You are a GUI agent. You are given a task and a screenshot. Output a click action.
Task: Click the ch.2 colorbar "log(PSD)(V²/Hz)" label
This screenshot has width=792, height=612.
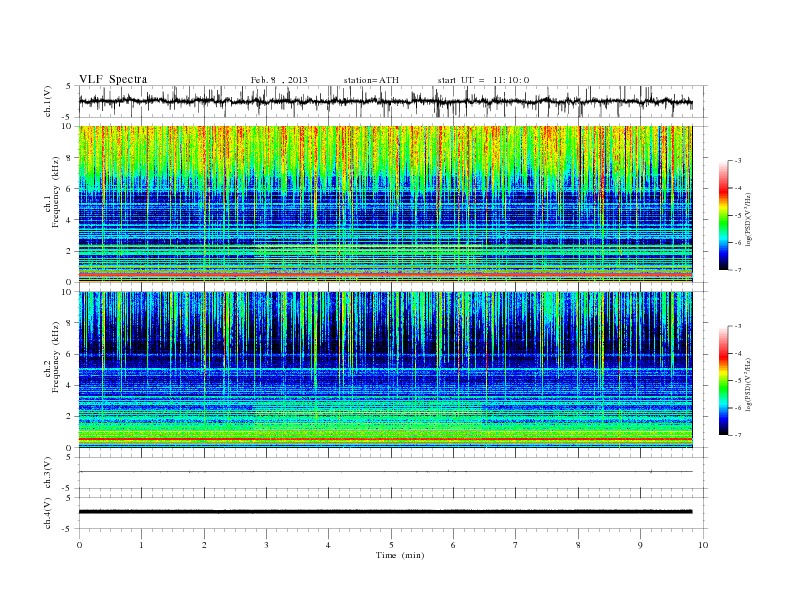coord(748,384)
